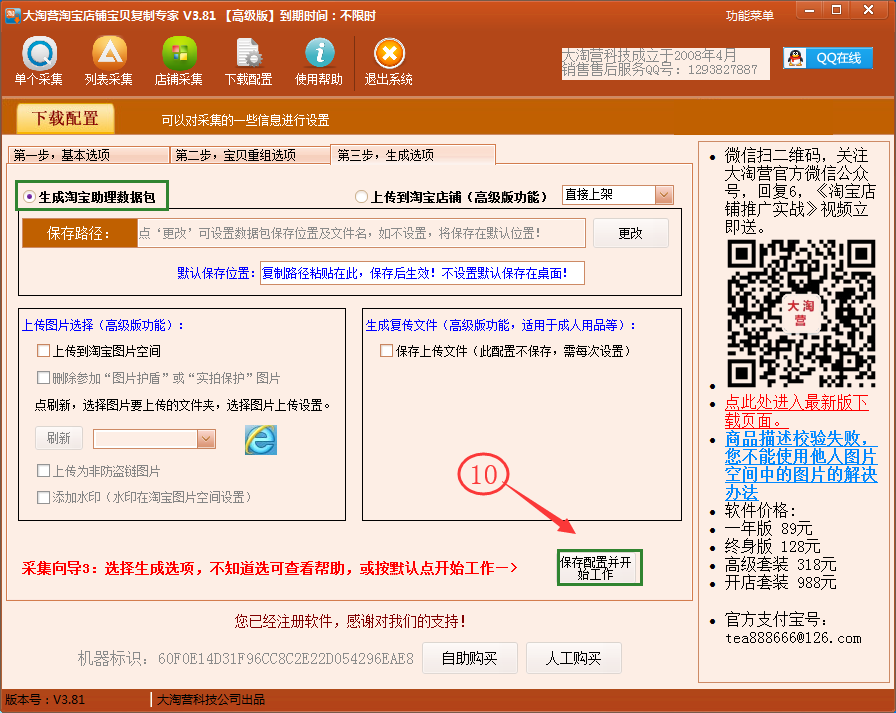
Task: Click the 人工购买 manual purchase button
Action: [573, 658]
